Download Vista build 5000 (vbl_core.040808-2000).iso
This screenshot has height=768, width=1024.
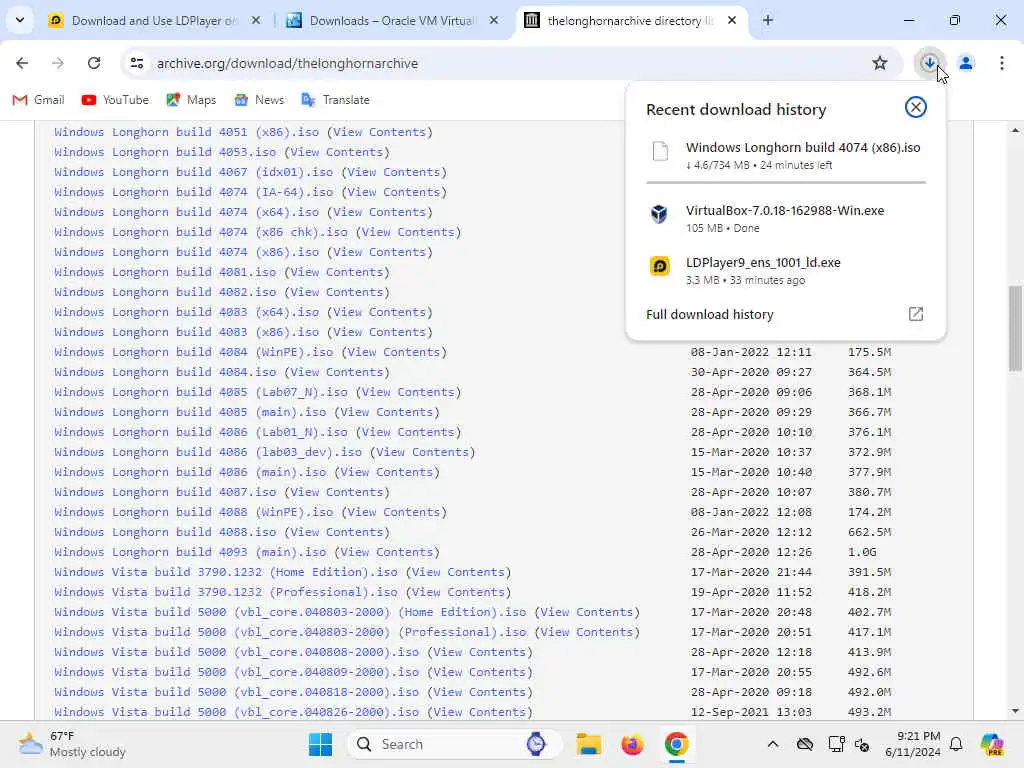pos(236,652)
